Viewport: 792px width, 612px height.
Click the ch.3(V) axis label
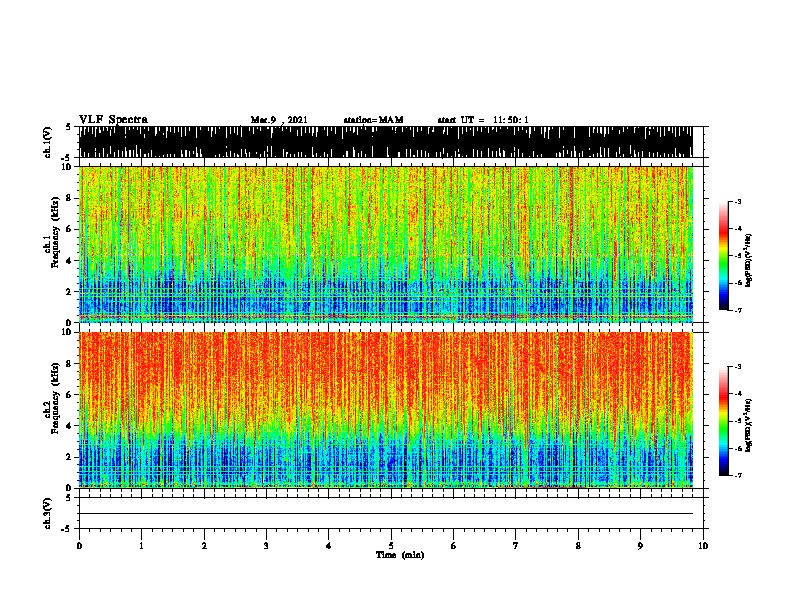[48, 513]
